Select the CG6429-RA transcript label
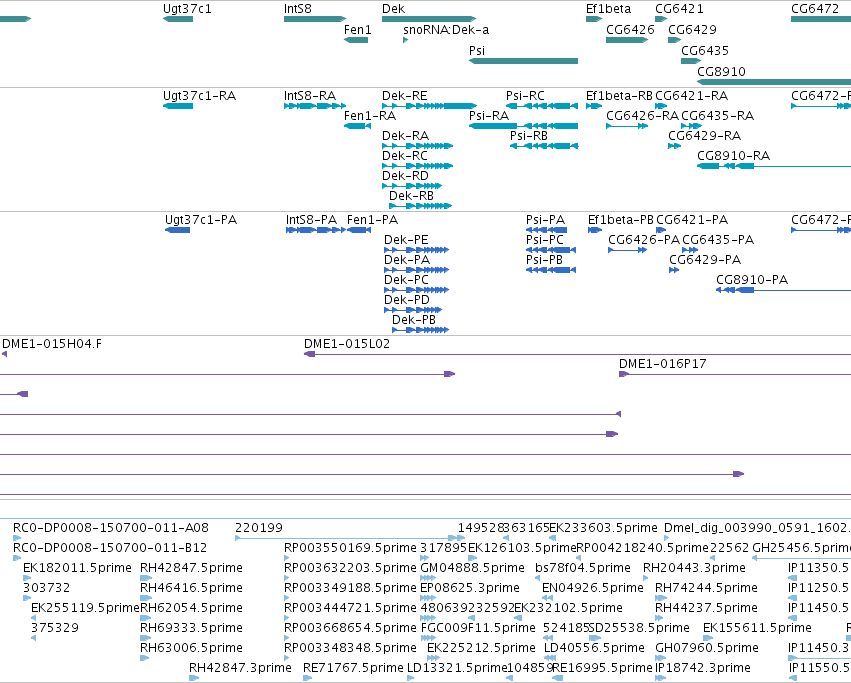Viewport: 851px width, 683px height. [x=704, y=135]
